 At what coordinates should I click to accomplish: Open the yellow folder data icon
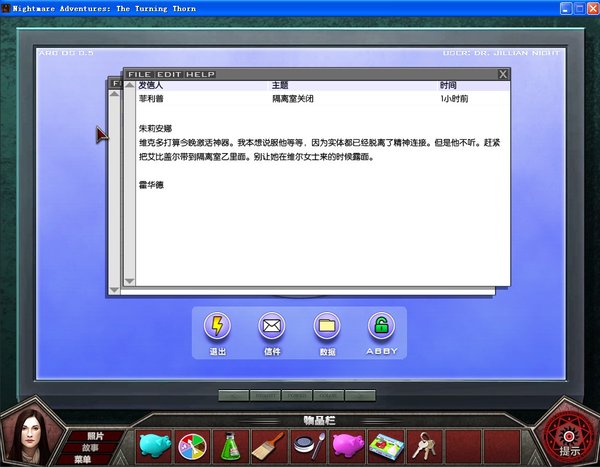327,326
